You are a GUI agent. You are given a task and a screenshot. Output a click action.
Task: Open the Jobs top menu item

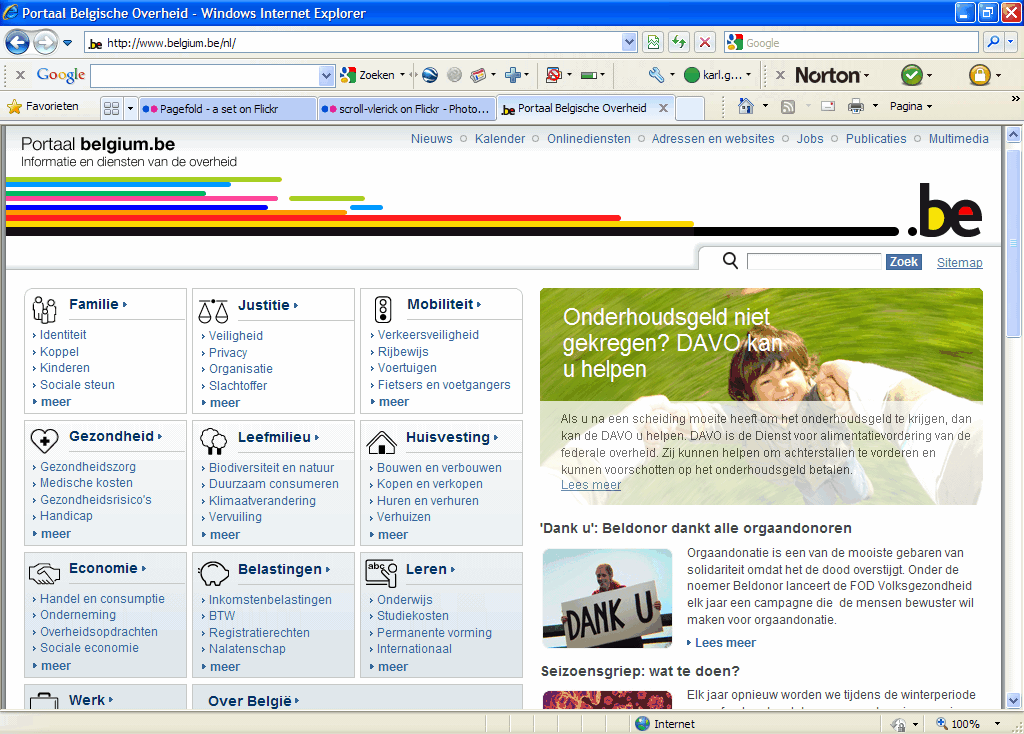pyautogui.click(x=810, y=138)
